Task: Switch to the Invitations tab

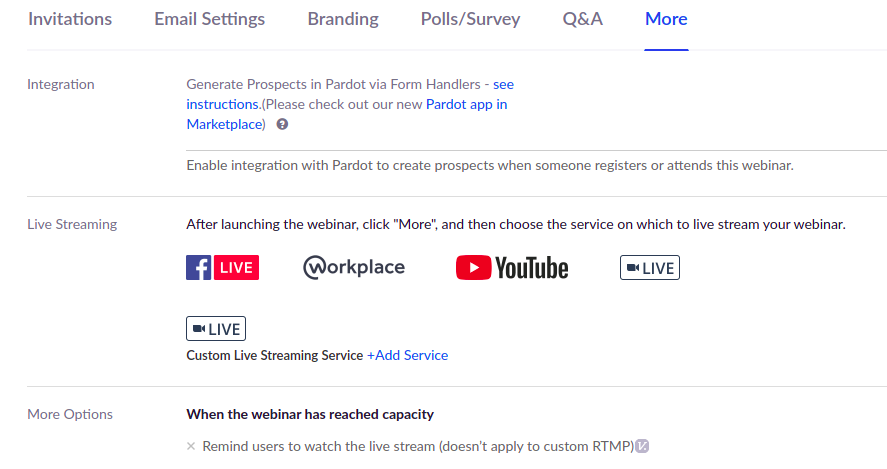Action: [70, 19]
